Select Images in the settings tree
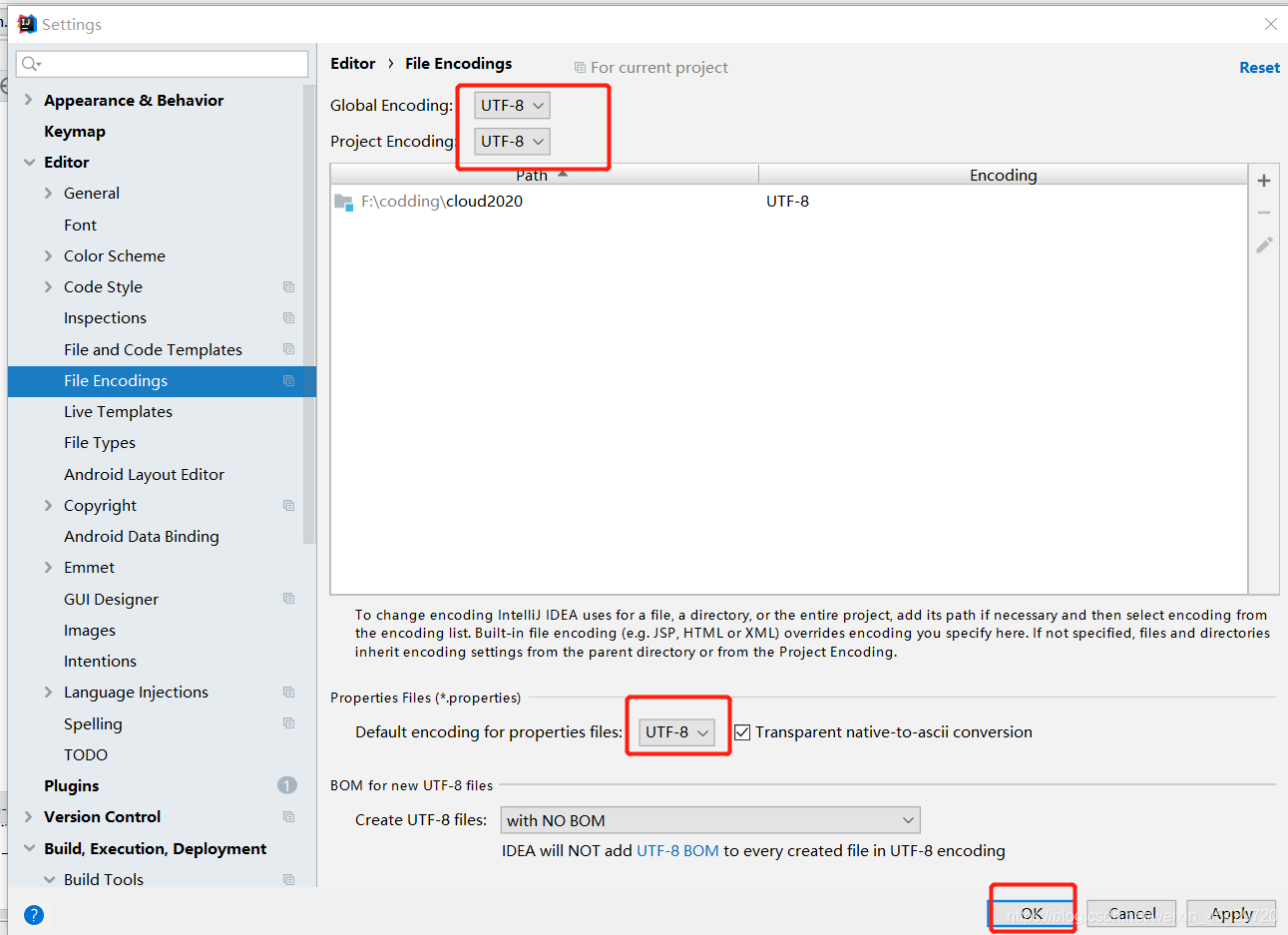 90,631
